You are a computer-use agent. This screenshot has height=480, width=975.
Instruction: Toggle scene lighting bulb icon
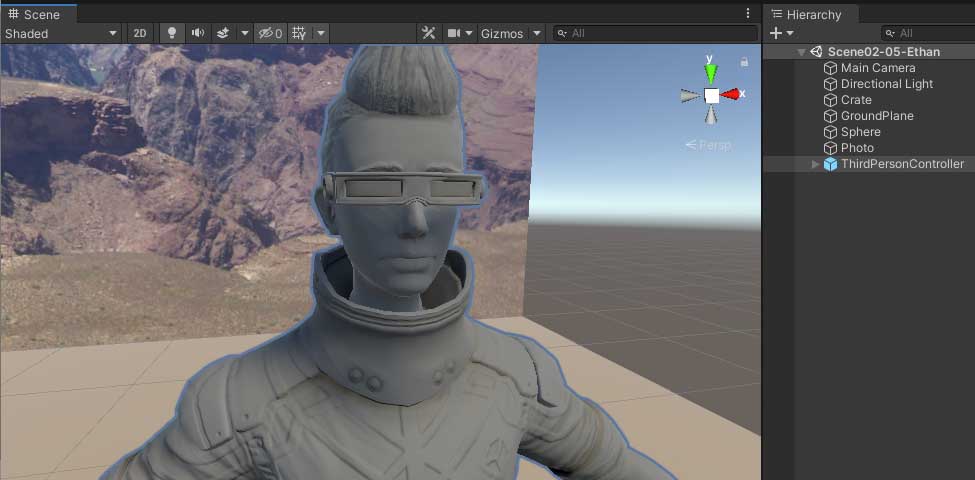pos(172,34)
